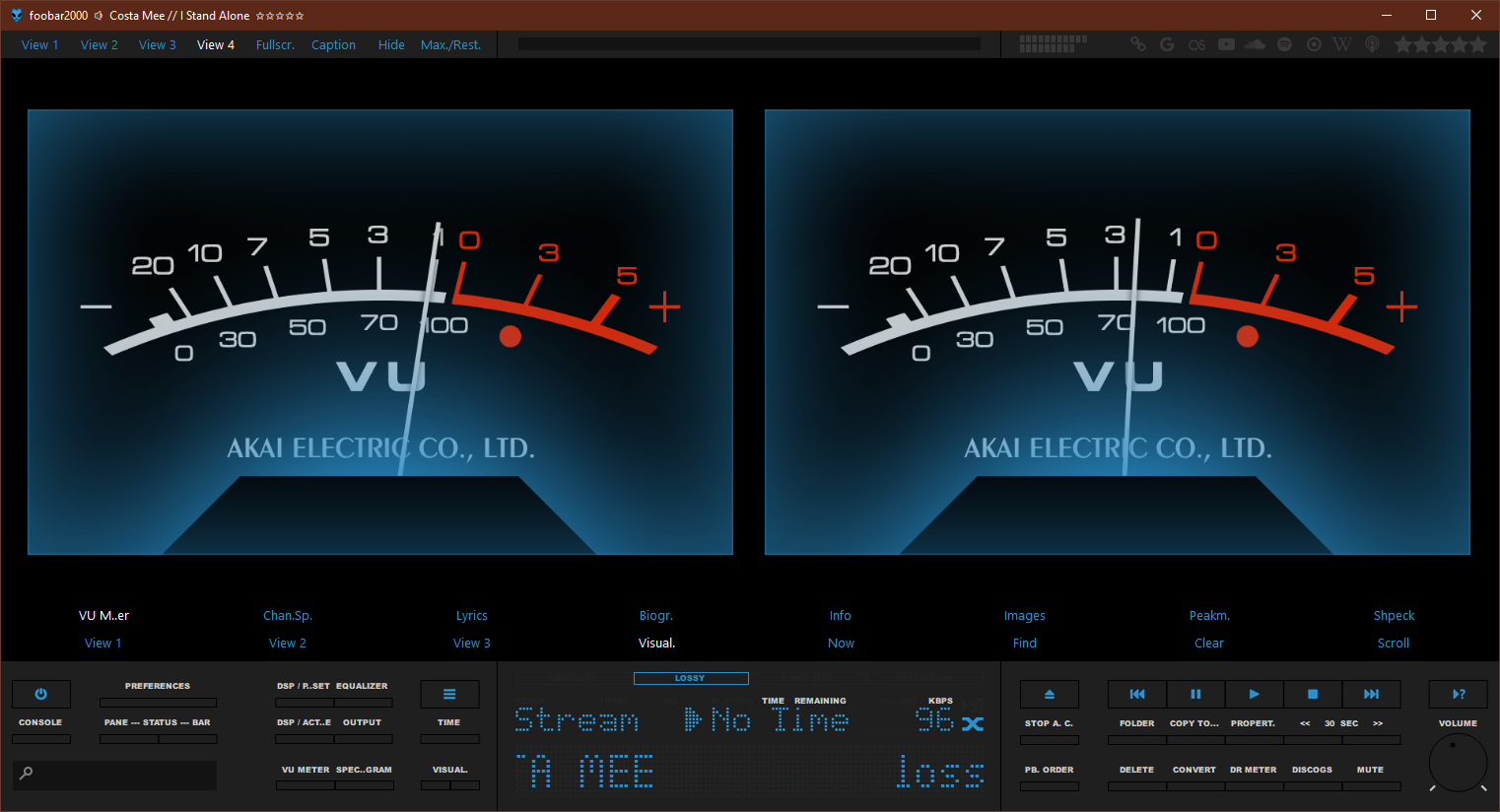Click the SoundCloud icon
The image size is (1500, 812).
tap(1255, 44)
